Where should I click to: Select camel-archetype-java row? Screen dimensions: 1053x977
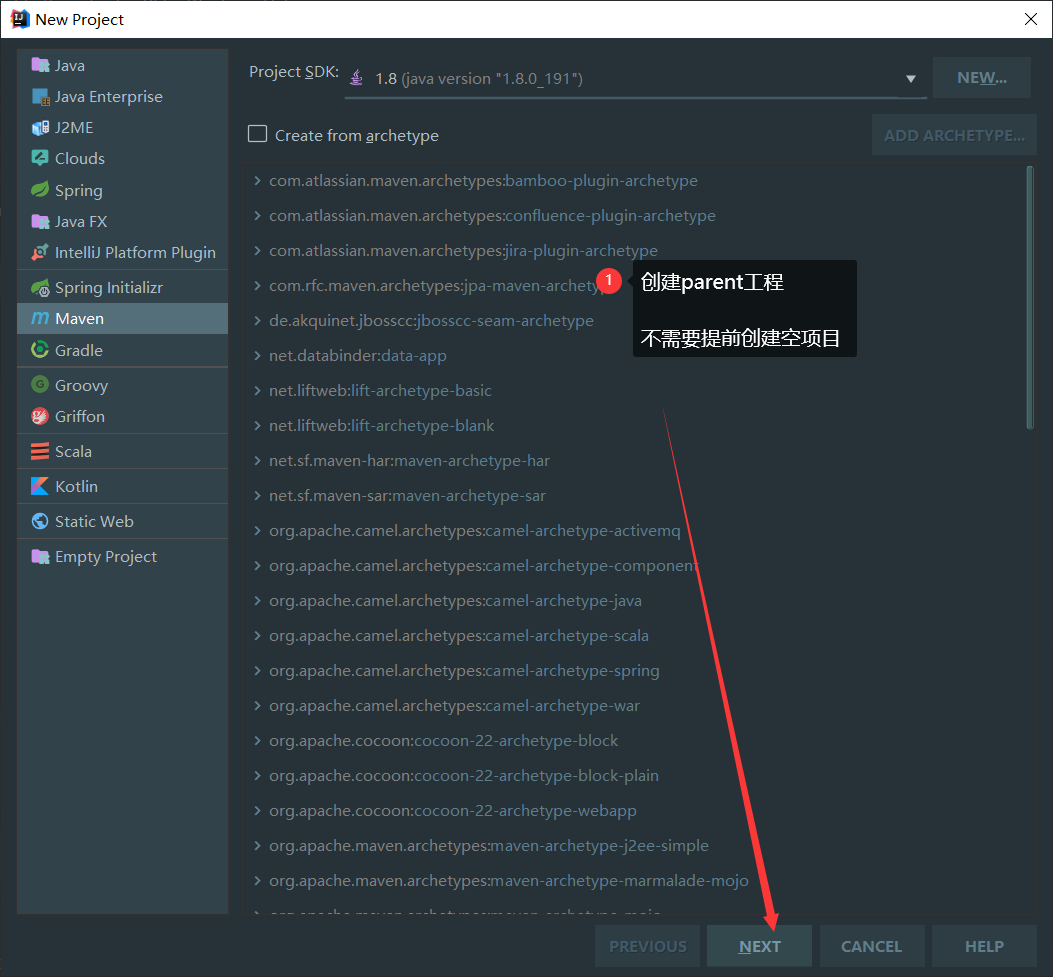tap(635, 600)
